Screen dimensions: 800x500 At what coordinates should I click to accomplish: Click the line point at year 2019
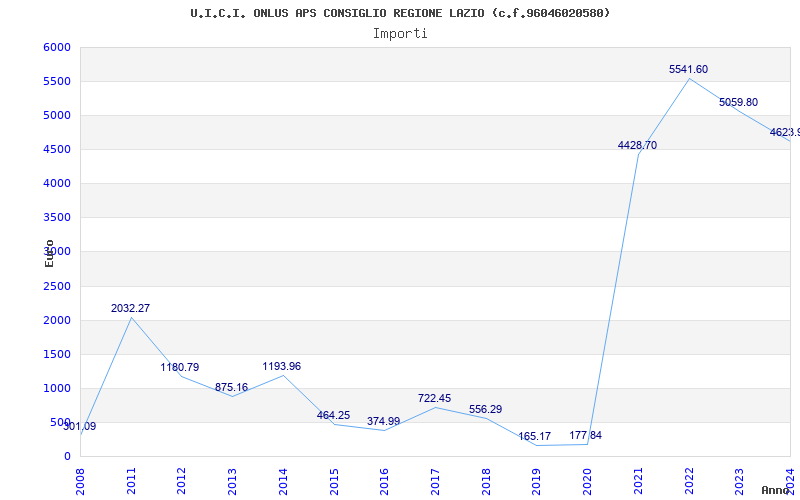coord(536,445)
